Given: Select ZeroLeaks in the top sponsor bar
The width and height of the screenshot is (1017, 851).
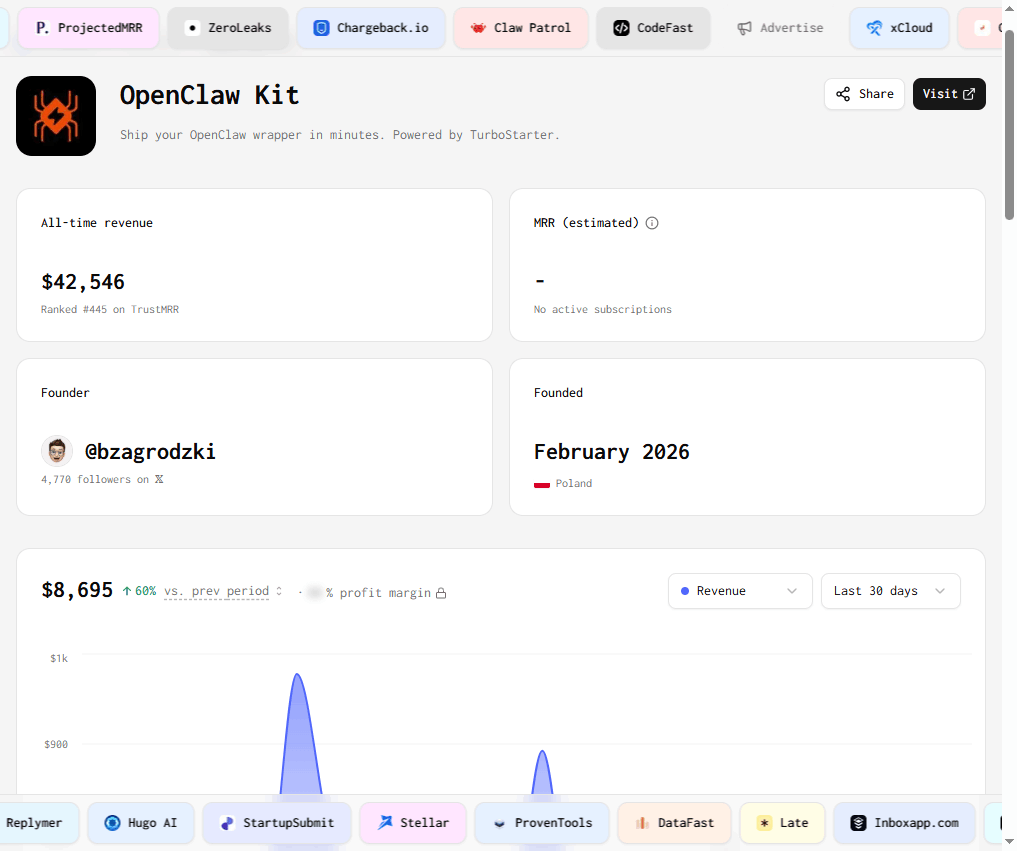Looking at the screenshot, I should click(x=228, y=27).
